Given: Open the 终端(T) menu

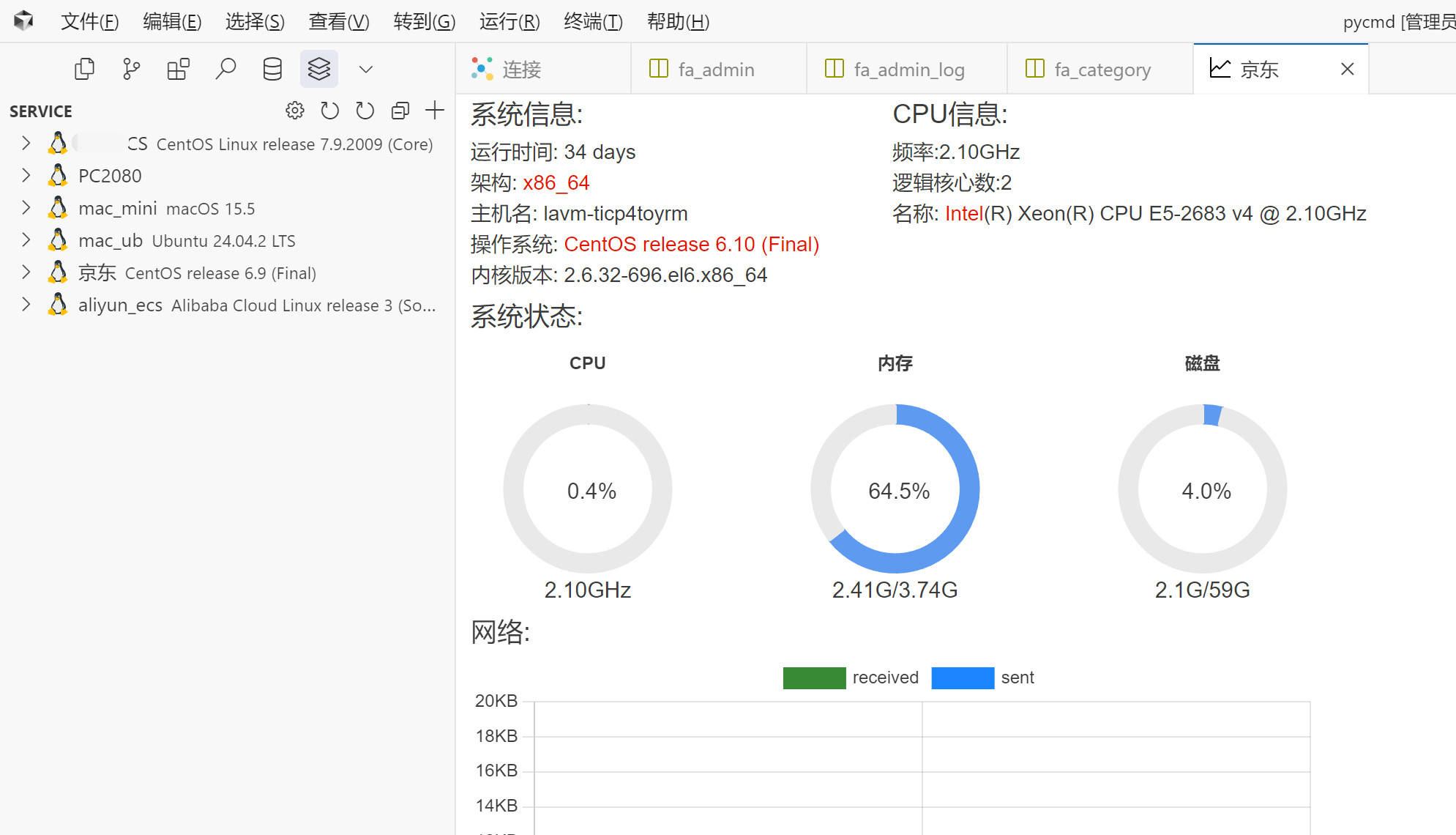Looking at the screenshot, I should pos(593,21).
